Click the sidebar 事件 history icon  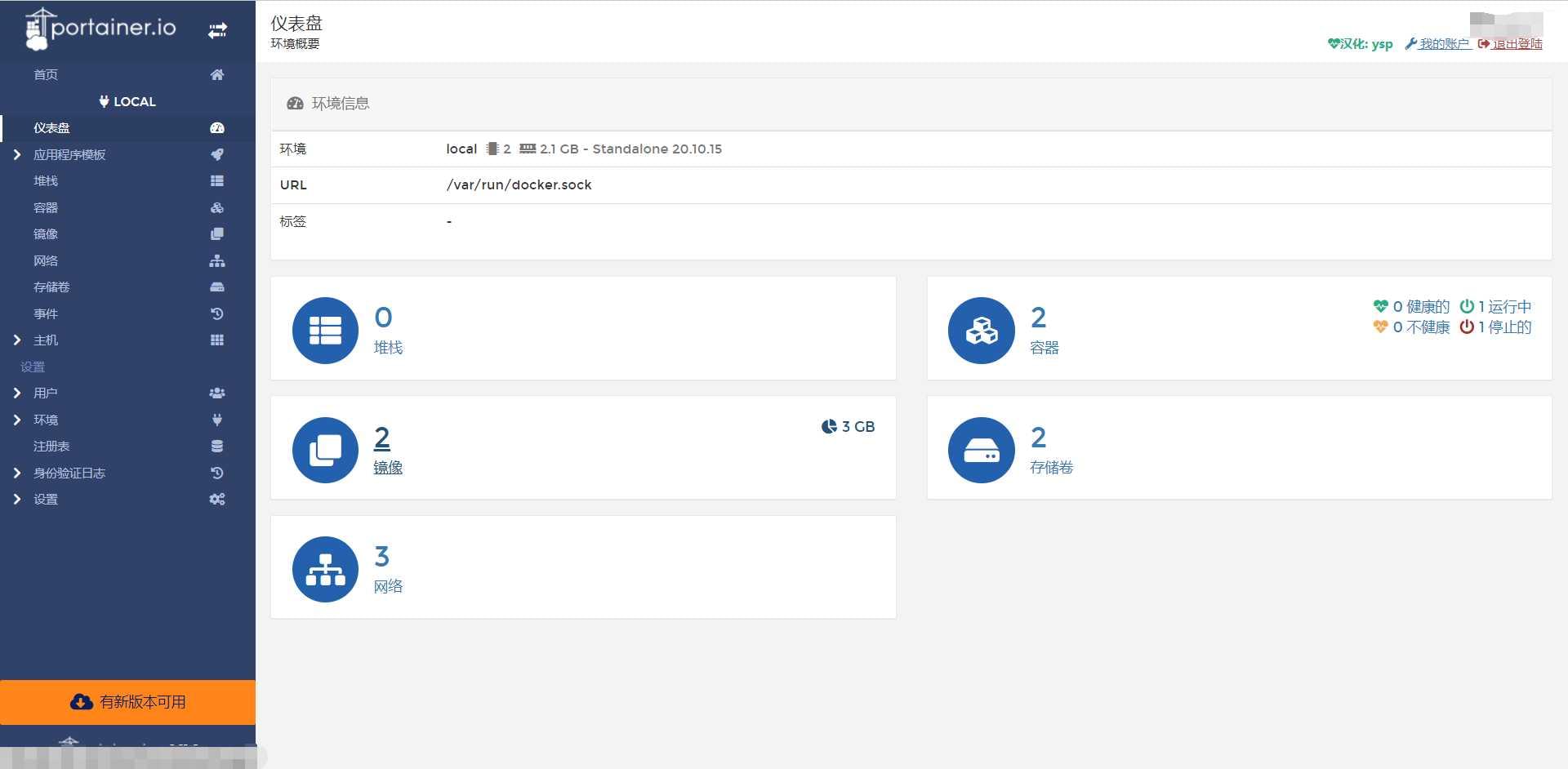coord(217,313)
